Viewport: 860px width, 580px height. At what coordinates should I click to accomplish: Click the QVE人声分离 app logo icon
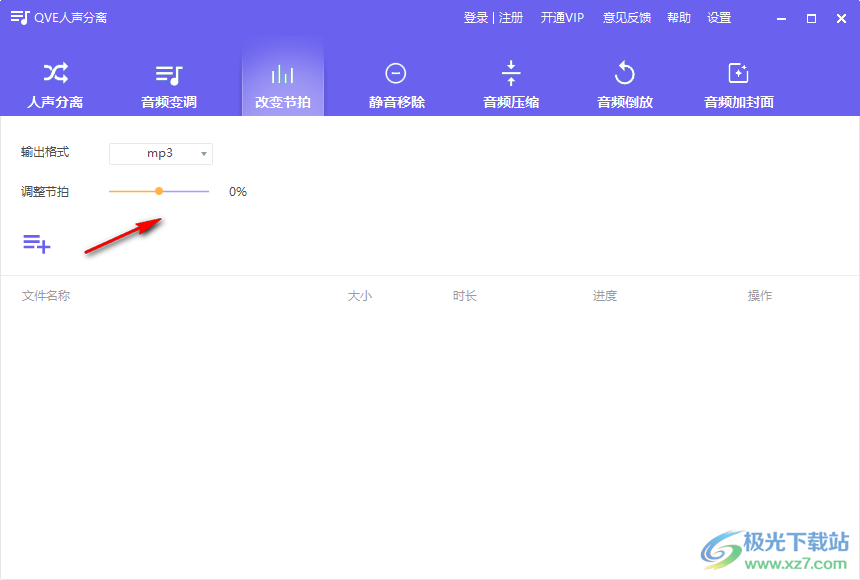point(17,17)
